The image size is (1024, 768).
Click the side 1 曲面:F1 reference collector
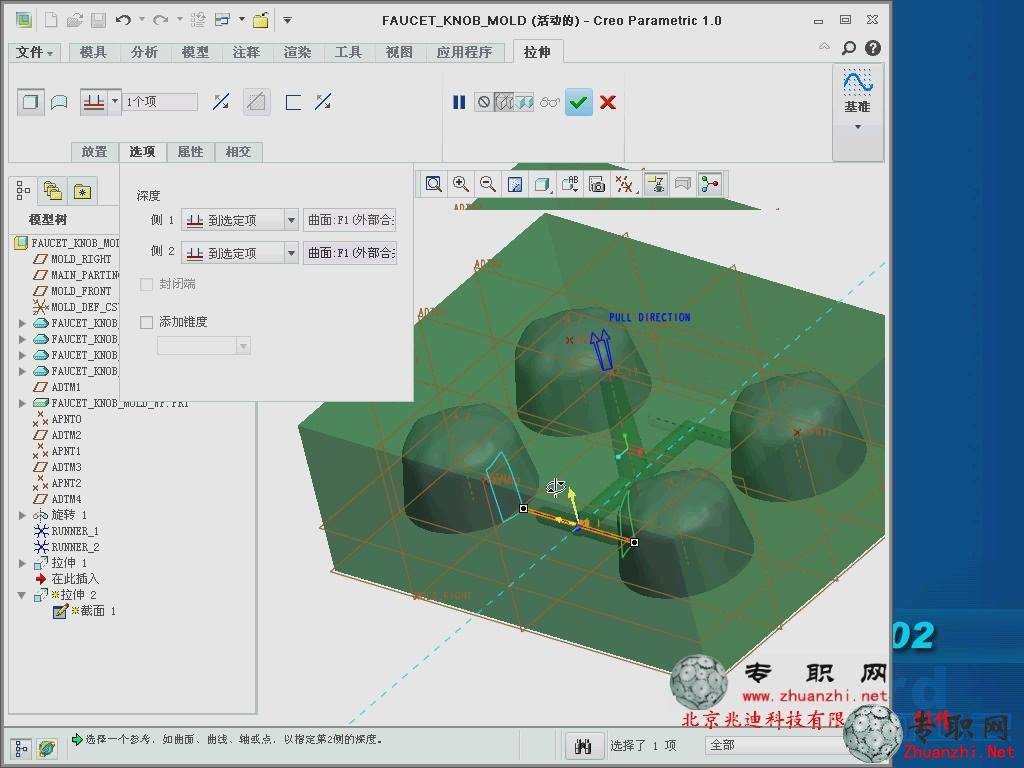[x=350, y=220]
